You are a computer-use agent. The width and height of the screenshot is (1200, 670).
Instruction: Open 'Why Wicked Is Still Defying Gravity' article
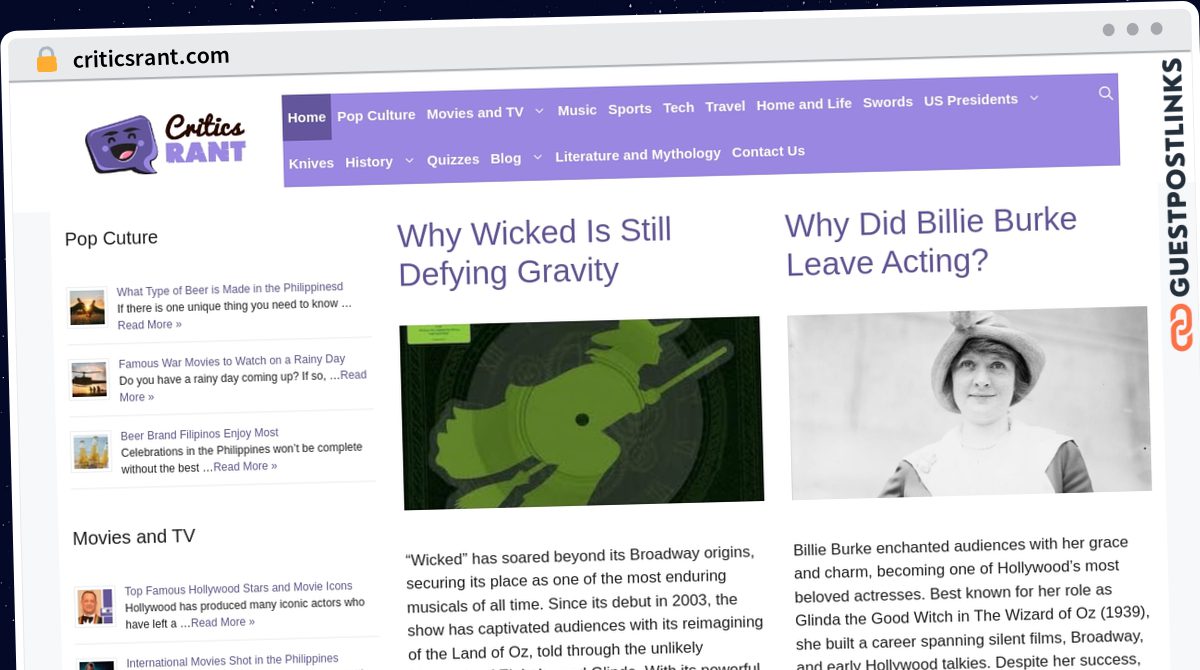(x=535, y=252)
